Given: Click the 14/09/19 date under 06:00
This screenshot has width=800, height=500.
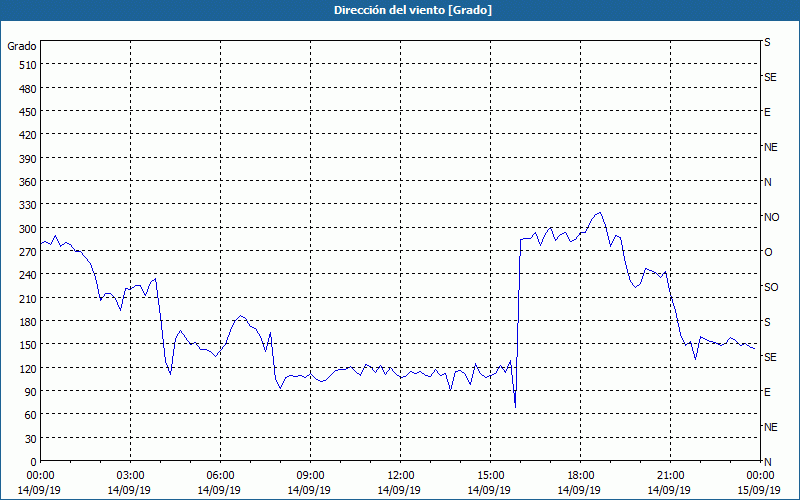Looking at the screenshot, I should click(219, 490).
